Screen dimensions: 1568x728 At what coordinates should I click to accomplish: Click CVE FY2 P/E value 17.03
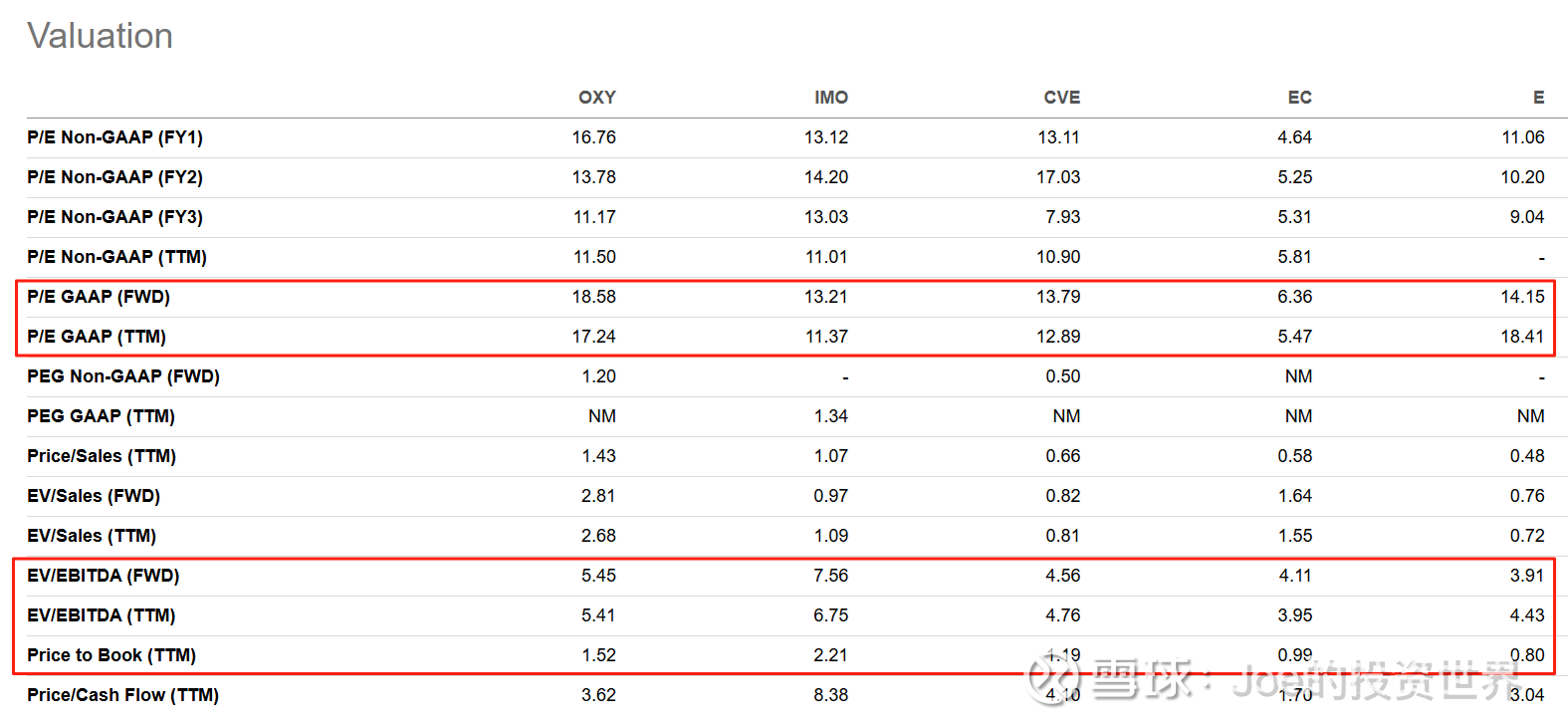tap(1058, 177)
